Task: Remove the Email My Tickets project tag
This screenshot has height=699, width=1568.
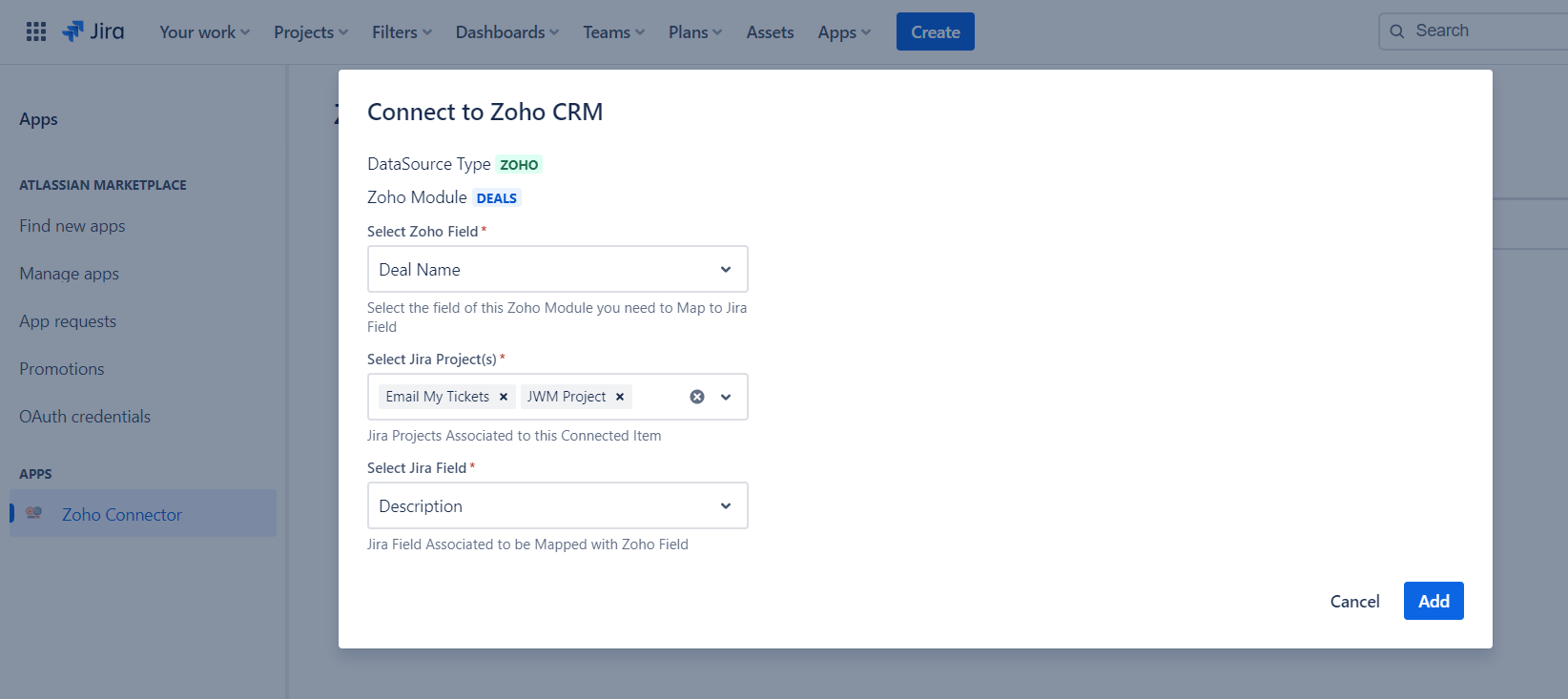Action: coord(504,397)
